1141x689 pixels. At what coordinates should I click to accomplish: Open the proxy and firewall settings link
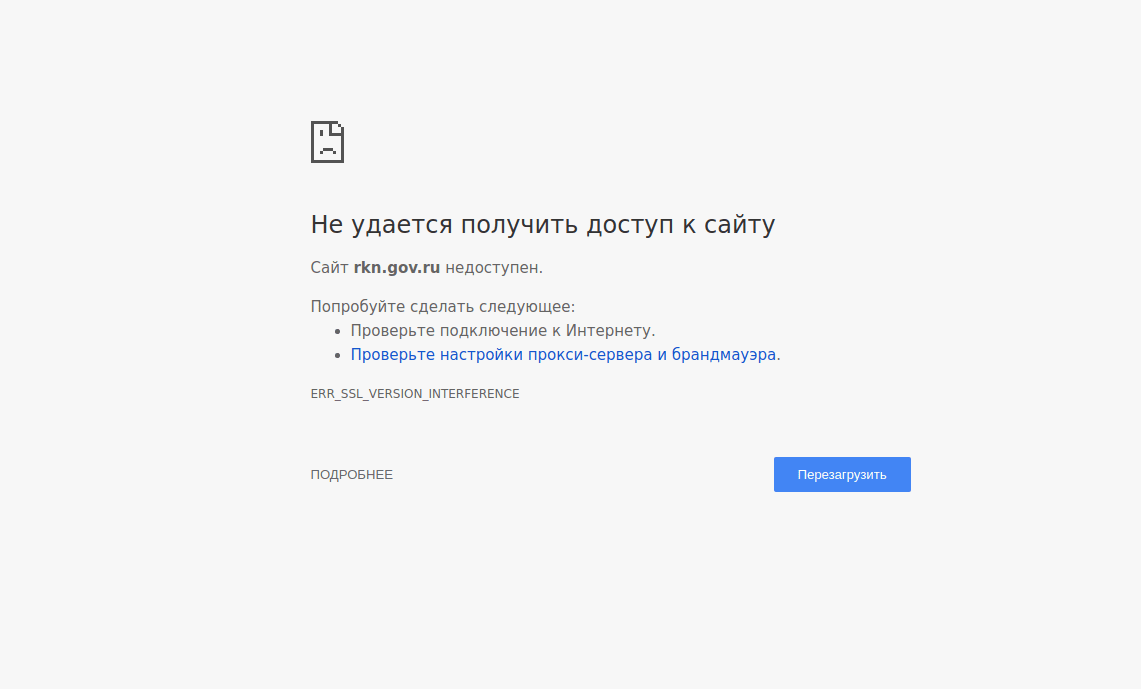(x=565, y=354)
